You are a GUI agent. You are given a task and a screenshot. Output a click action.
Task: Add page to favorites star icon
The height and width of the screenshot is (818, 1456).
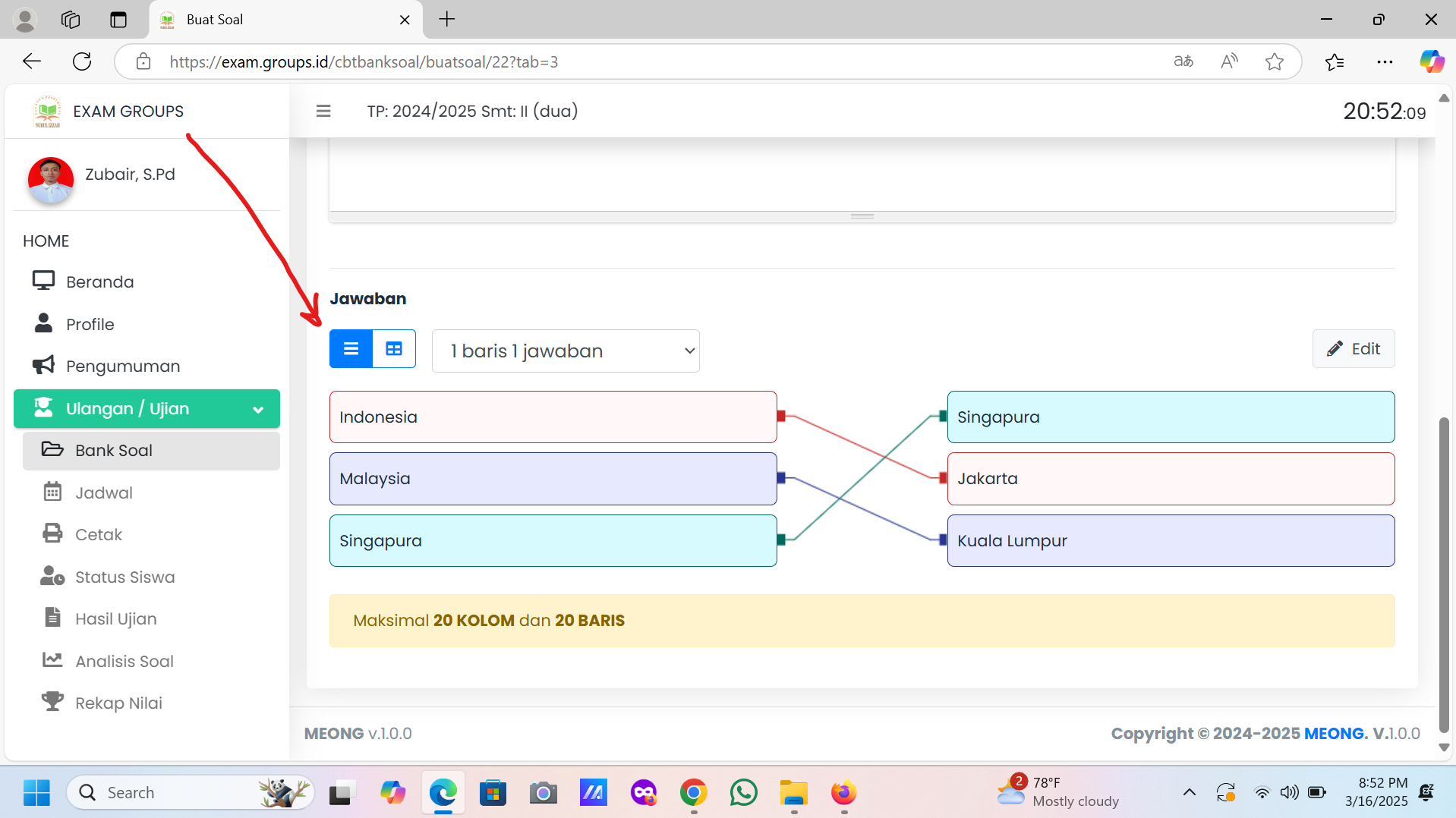pyautogui.click(x=1274, y=61)
